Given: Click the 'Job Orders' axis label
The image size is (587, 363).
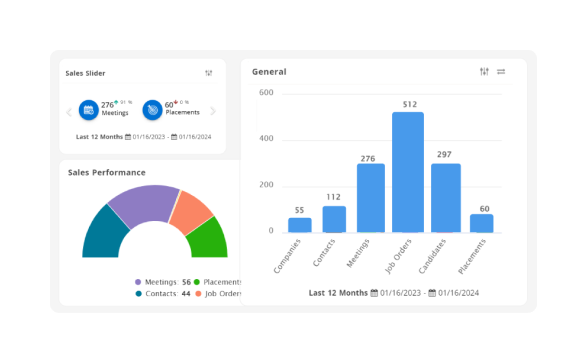Looking at the screenshot, I should point(398,256).
